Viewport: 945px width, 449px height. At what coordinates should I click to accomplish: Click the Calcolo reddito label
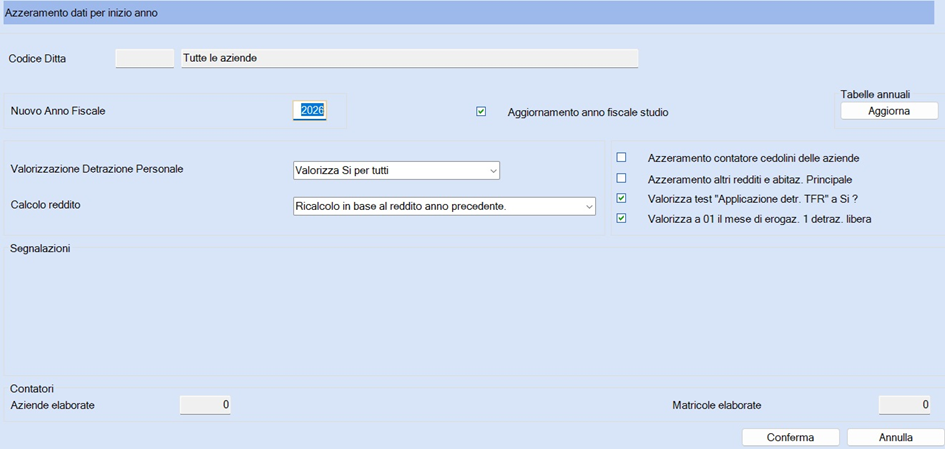click(46, 205)
